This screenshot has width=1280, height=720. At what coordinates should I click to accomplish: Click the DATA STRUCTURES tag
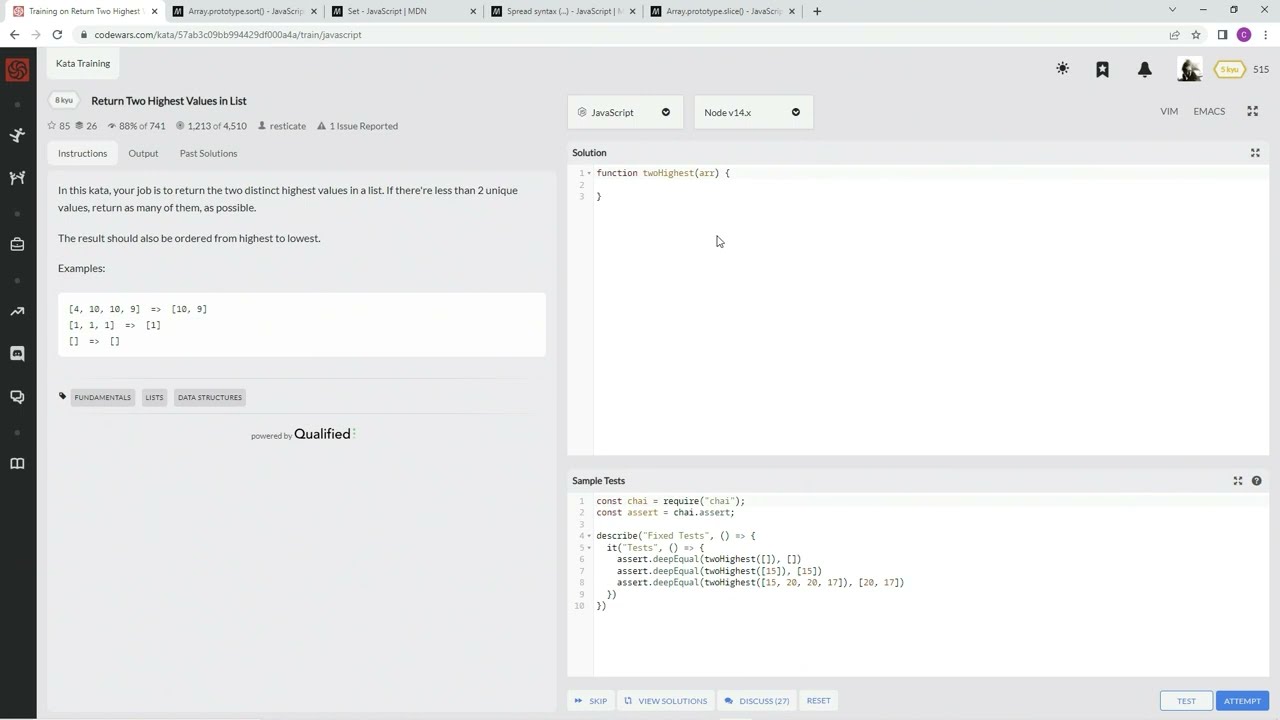pos(210,398)
